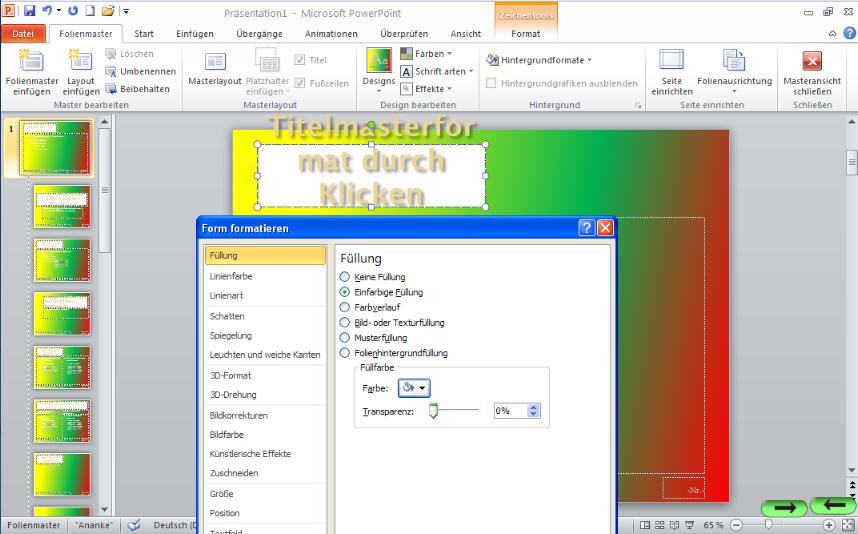The width and height of the screenshot is (858, 534).
Task: Open the Designs gallery dropdown
Action: pos(378,89)
